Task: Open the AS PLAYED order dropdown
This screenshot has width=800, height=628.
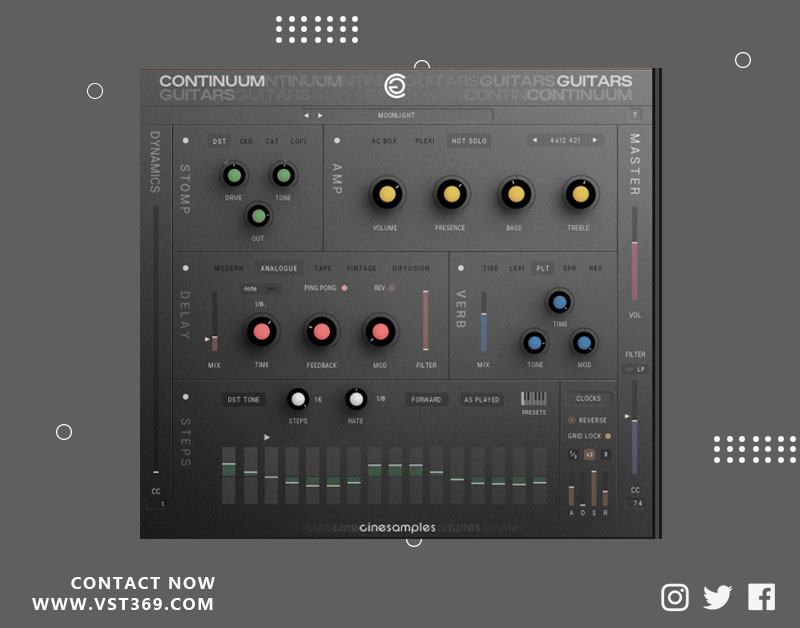Action: coord(482,399)
